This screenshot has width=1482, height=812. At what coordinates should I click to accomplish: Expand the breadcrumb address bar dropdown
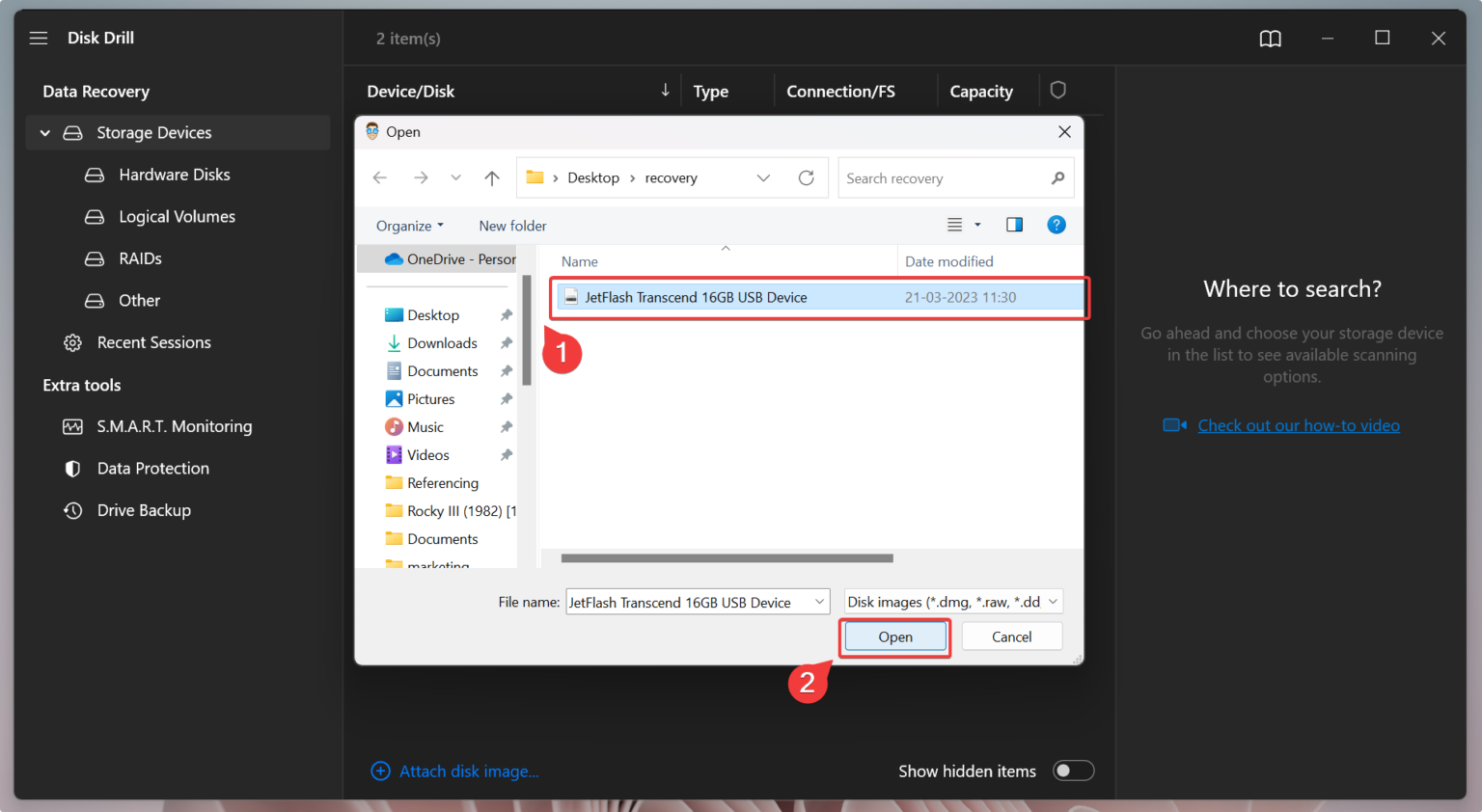pos(763,177)
